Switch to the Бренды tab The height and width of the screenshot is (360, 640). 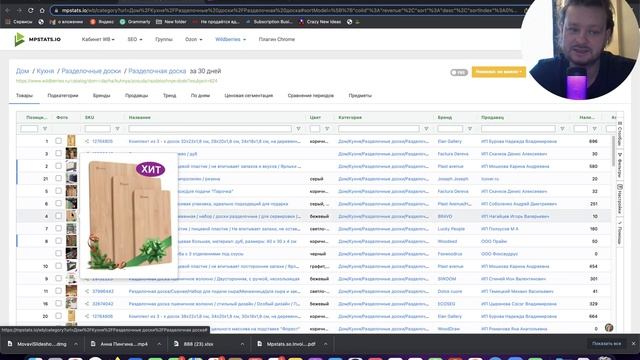point(102,96)
